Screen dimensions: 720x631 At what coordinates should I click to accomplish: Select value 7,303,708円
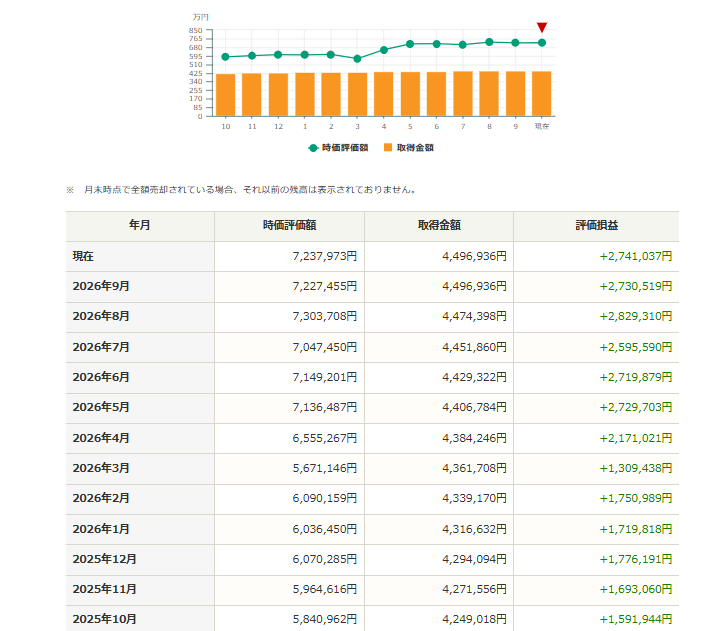(x=325, y=316)
